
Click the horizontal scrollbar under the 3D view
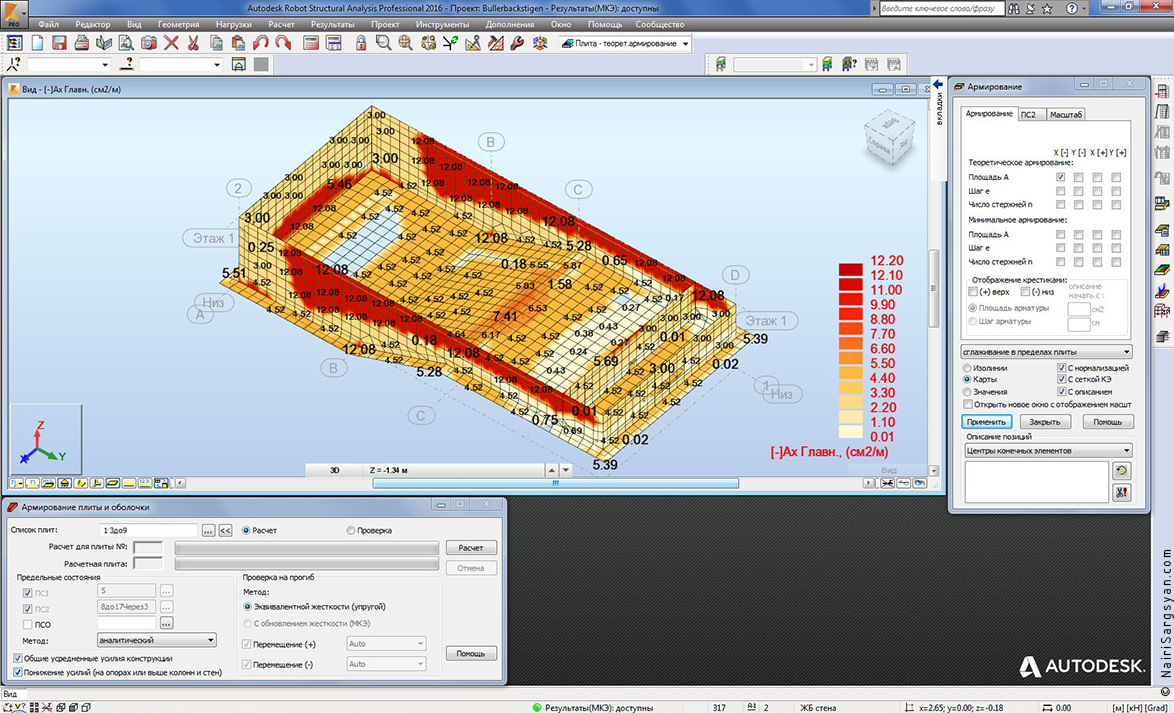coord(556,484)
